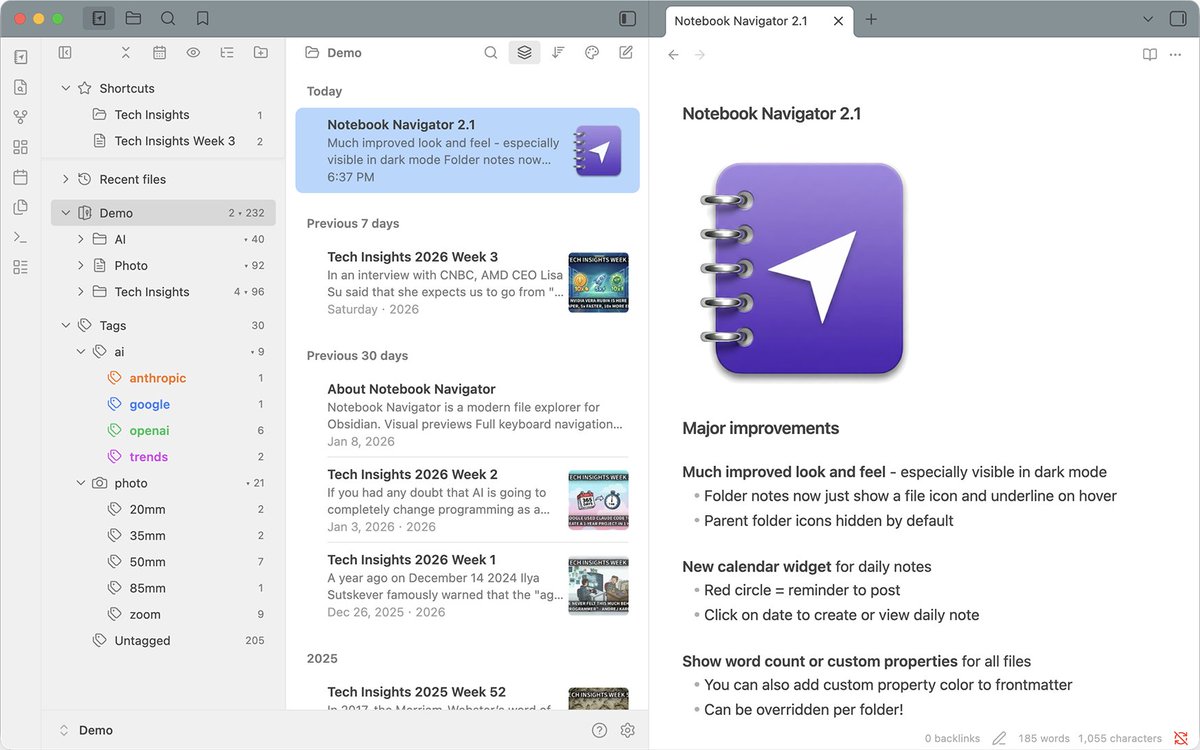Click the tree reorder icon in navigation toolbar
The height and width of the screenshot is (750, 1200).
coord(227,53)
